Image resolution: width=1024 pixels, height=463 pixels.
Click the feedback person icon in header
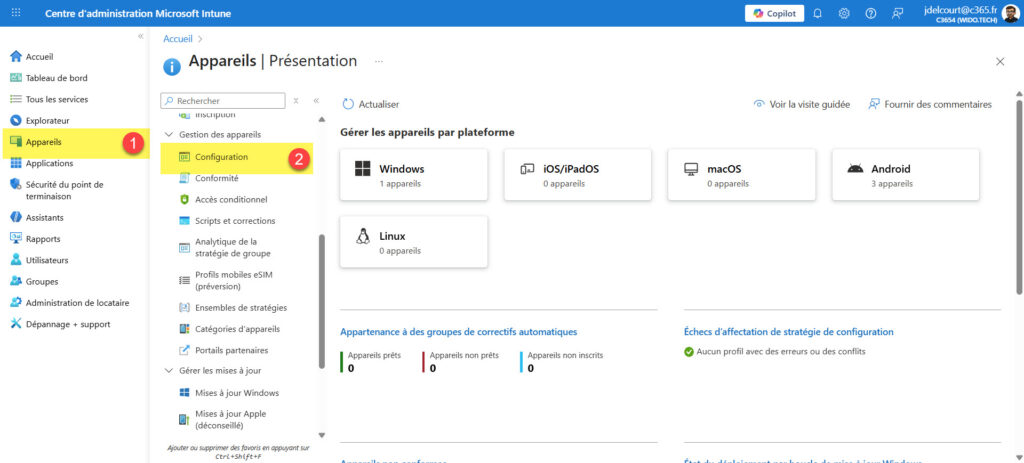point(897,13)
